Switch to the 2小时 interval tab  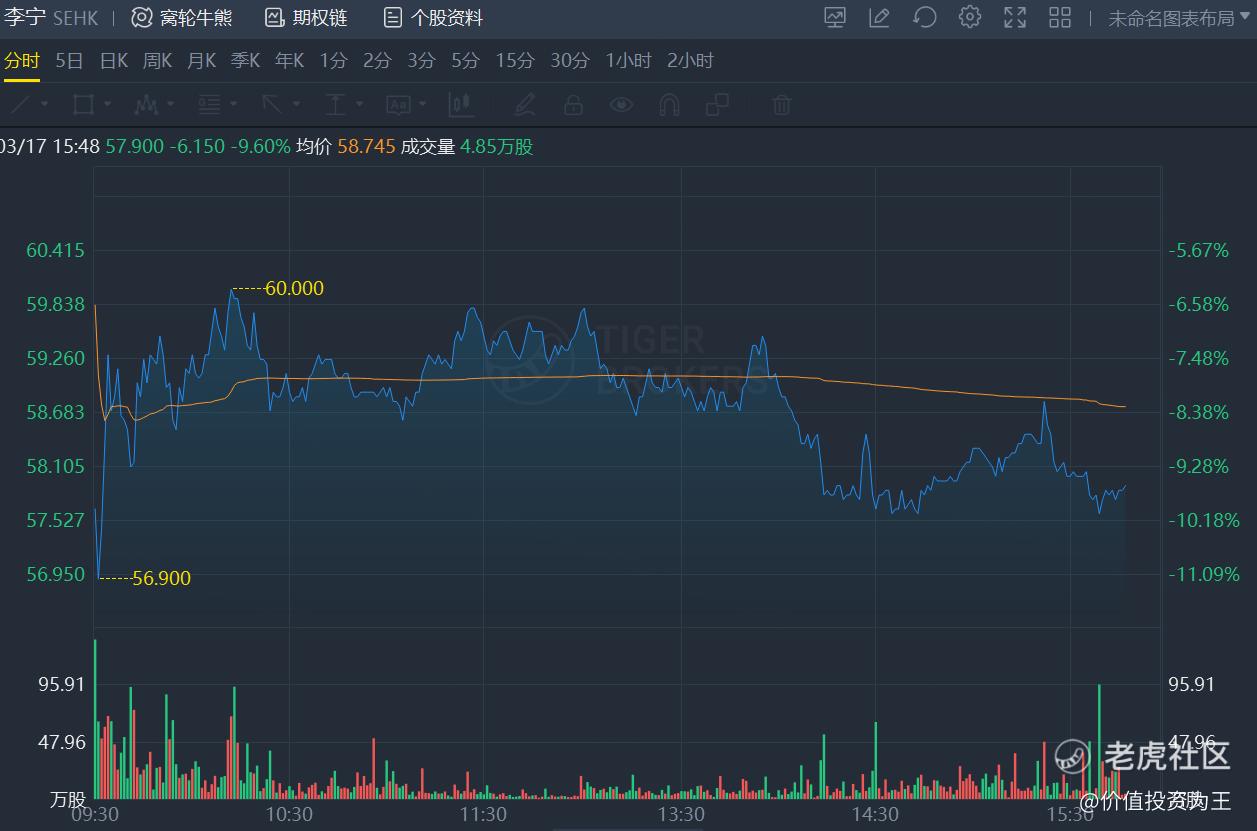pyautogui.click(x=690, y=61)
